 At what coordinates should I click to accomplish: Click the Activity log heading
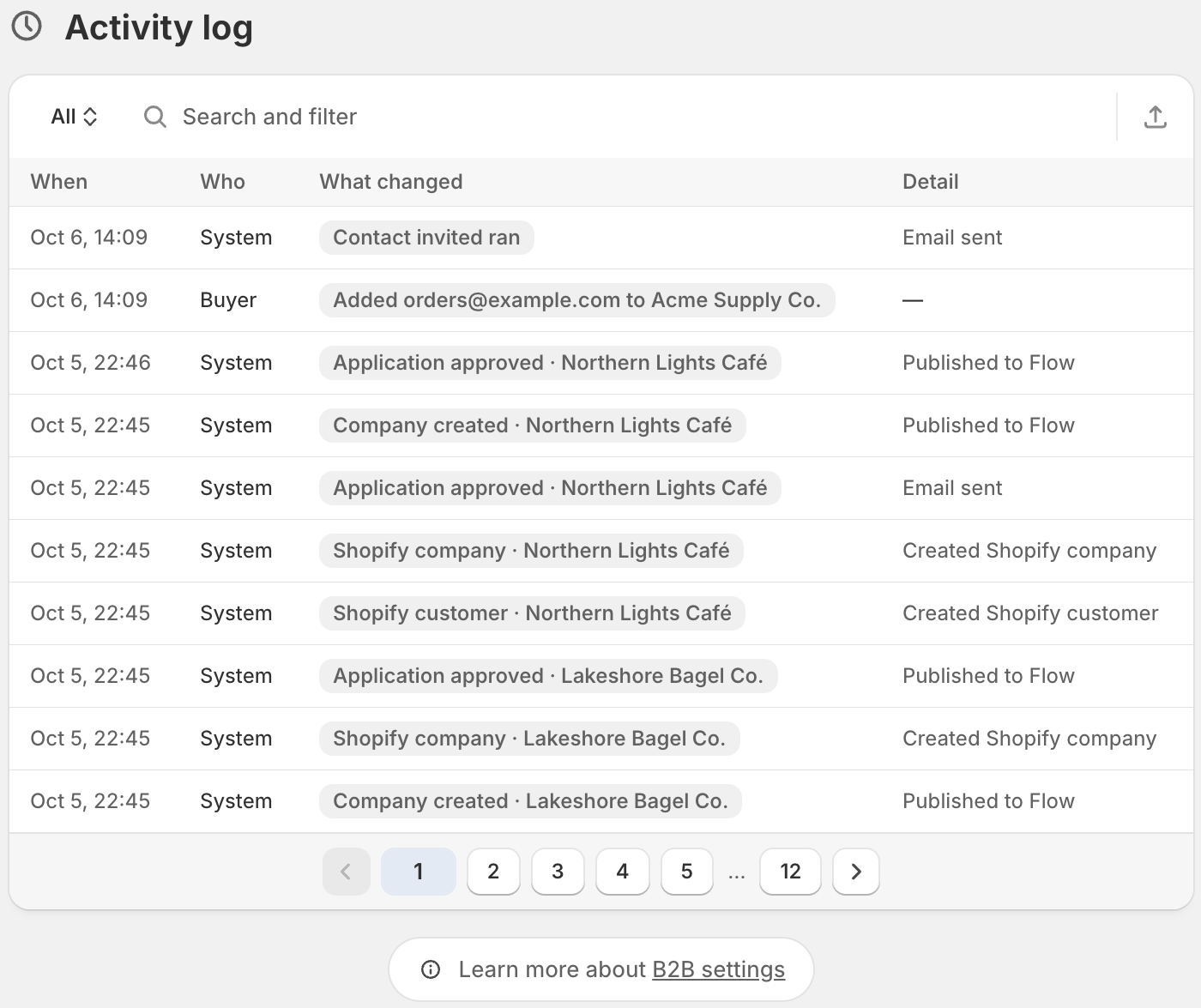click(x=159, y=27)
